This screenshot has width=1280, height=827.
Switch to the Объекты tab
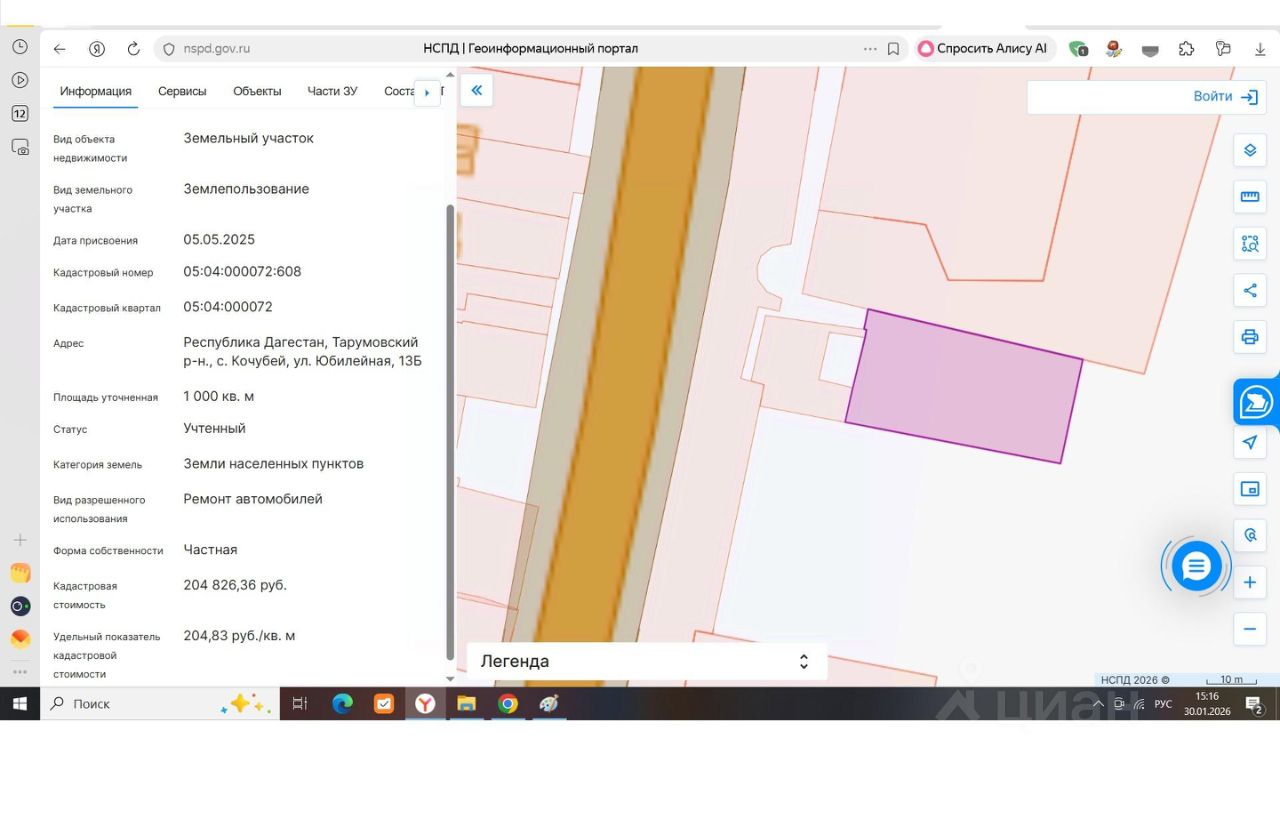257,91
